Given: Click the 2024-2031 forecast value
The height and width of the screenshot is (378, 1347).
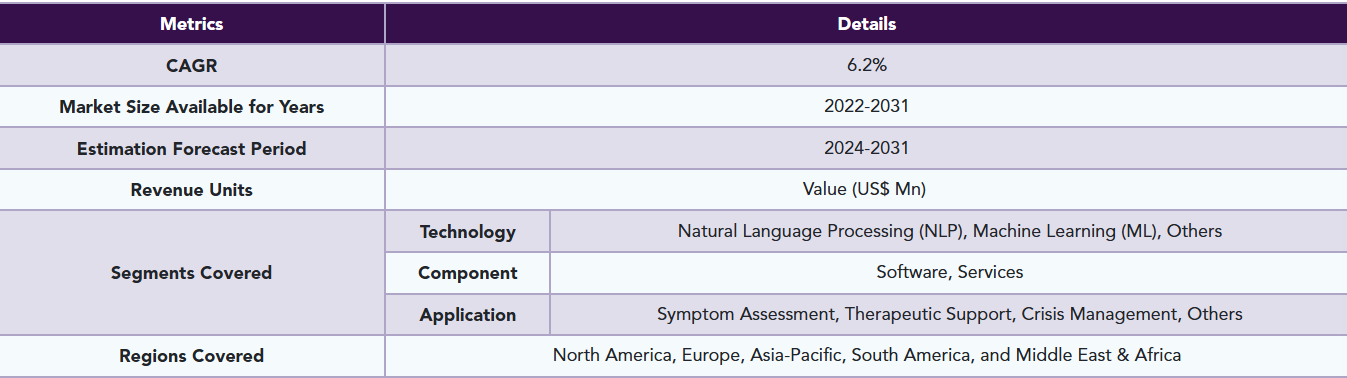Looking at the screenshot, I should point(866,148).
